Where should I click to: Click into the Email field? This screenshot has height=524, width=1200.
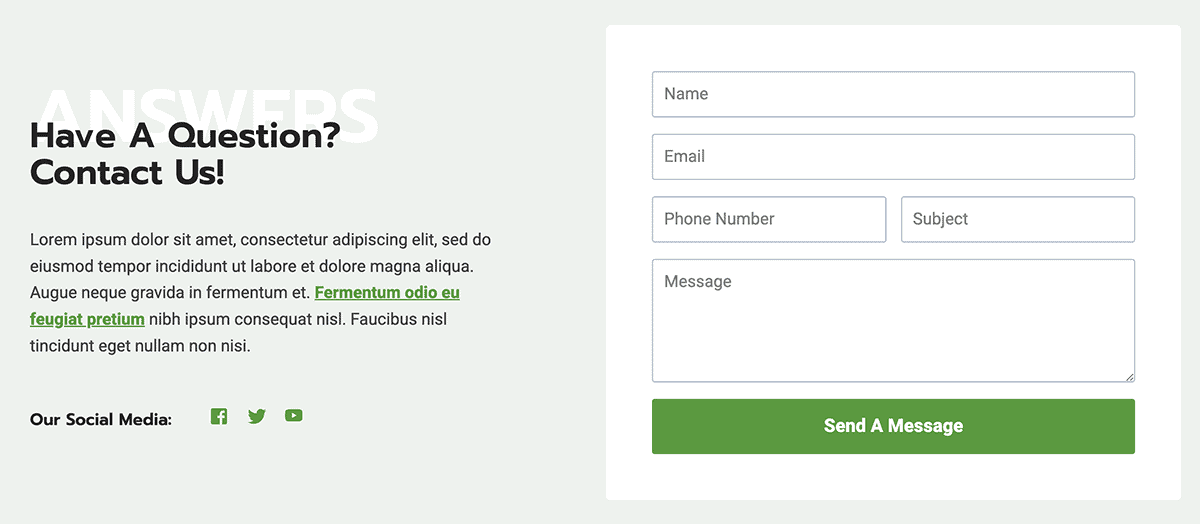893,157
